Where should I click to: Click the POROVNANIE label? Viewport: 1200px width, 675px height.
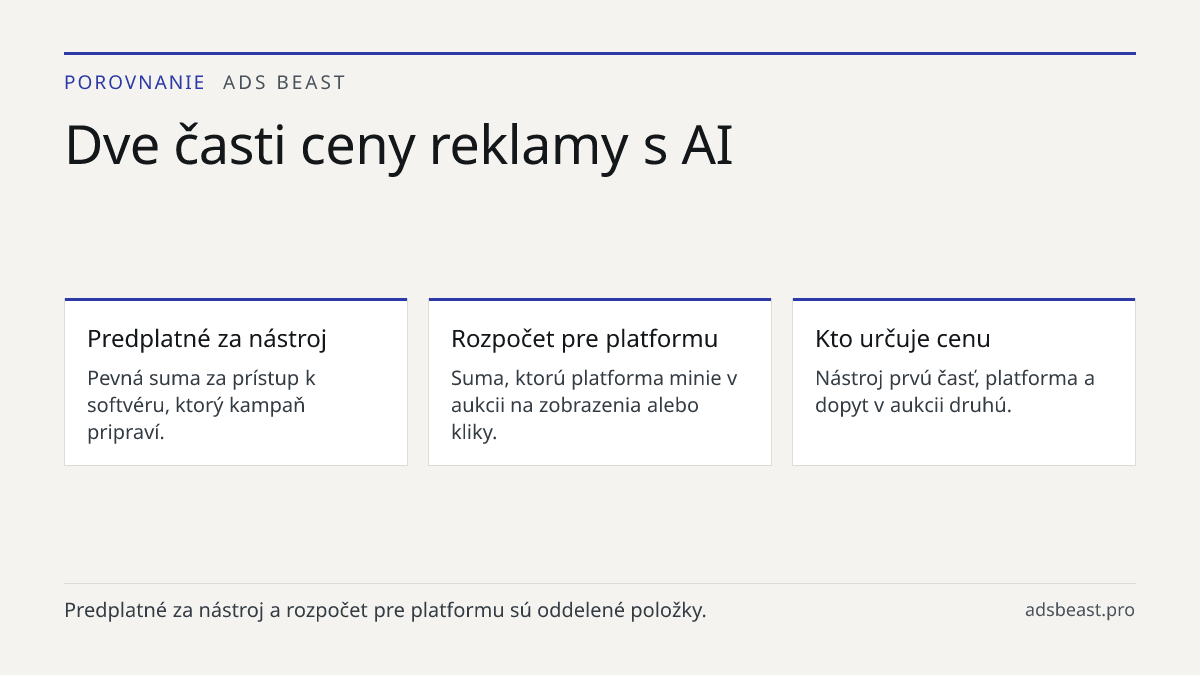(x=134, y=83)
